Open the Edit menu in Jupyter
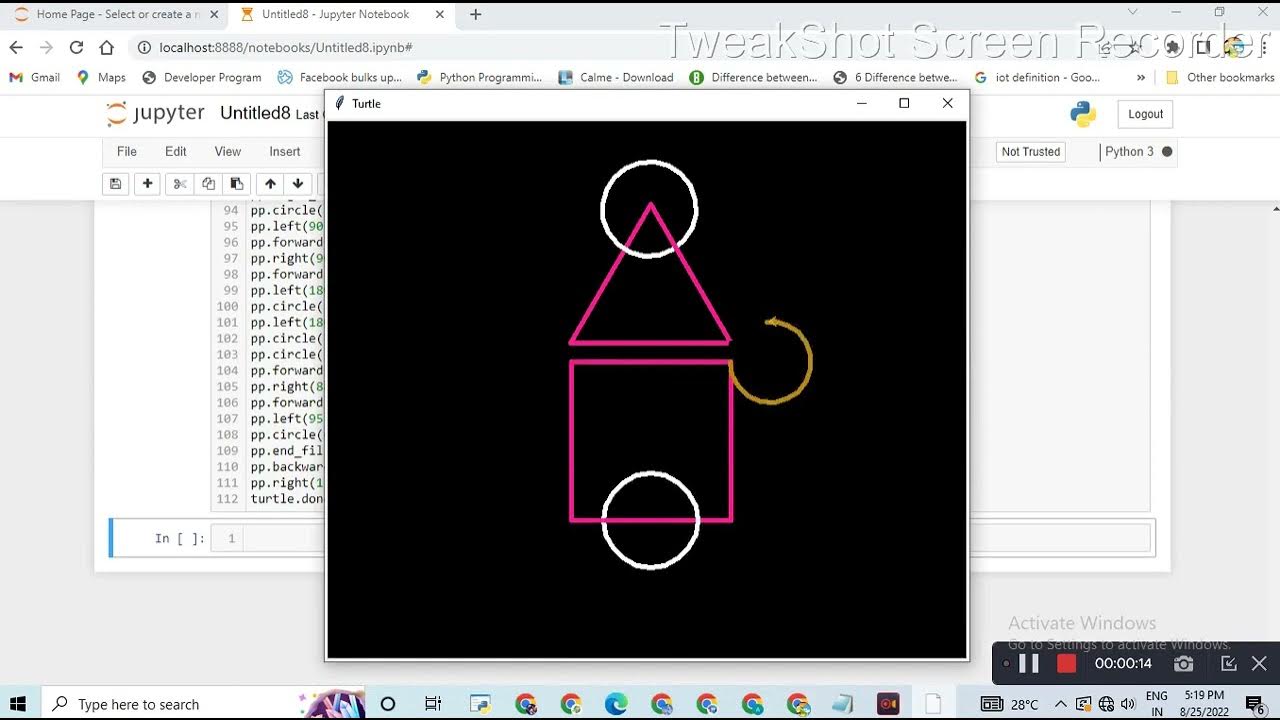This screenshot has height=720, width=1280. pyautogui.click(x=176, y=152)
